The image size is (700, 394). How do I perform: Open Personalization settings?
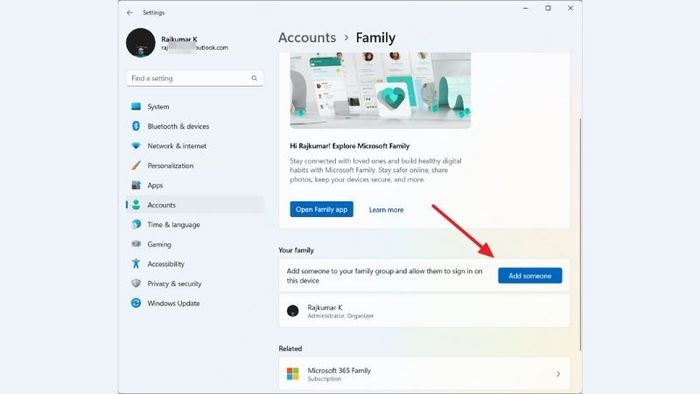tap(195, 165)
